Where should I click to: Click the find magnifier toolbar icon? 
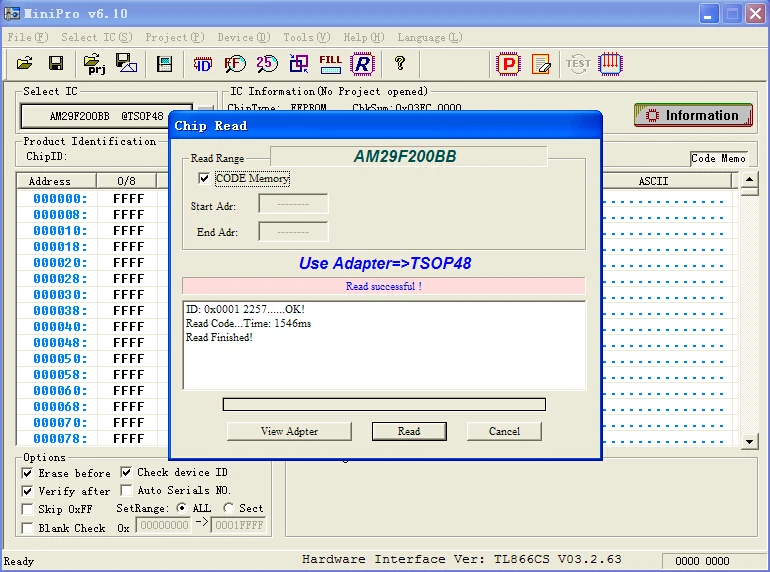tap(235, 64)
